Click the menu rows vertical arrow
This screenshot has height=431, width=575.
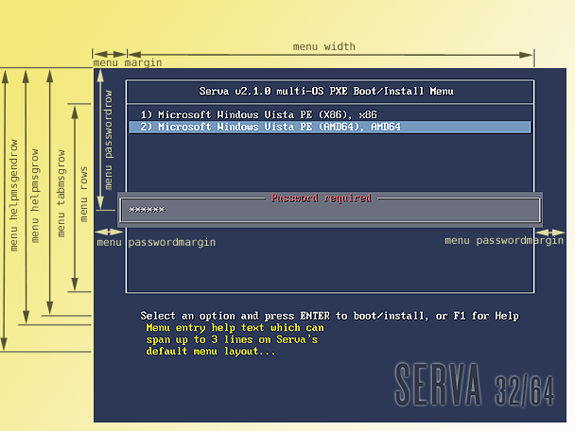point(75,198)
